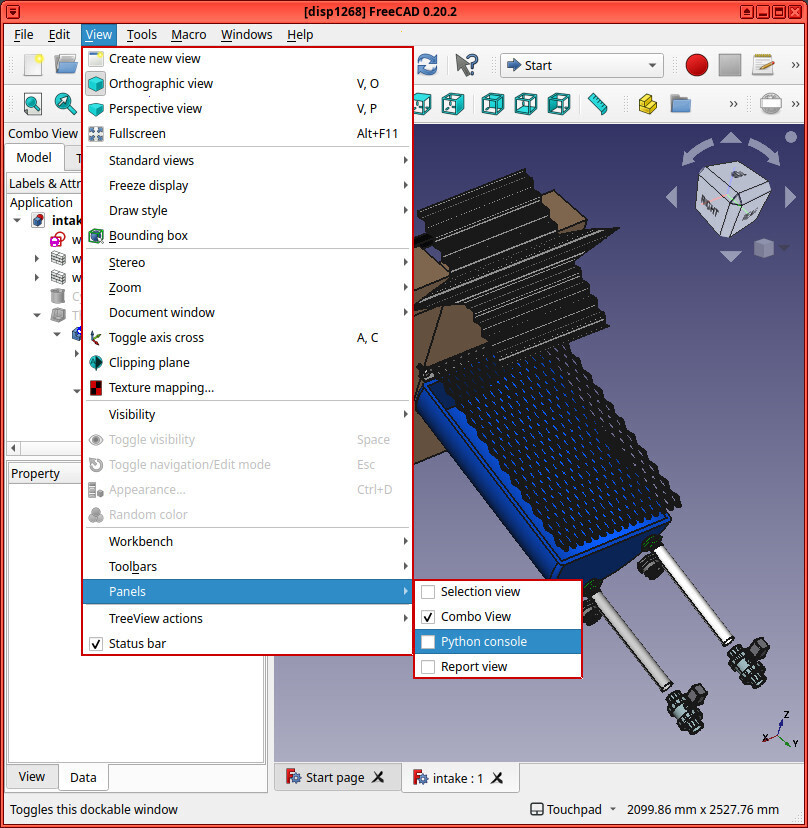Select Fullscreen from View menu
The width and height of the screenshot is (808, 828).
pyautogui.click(x=247, y=134)
